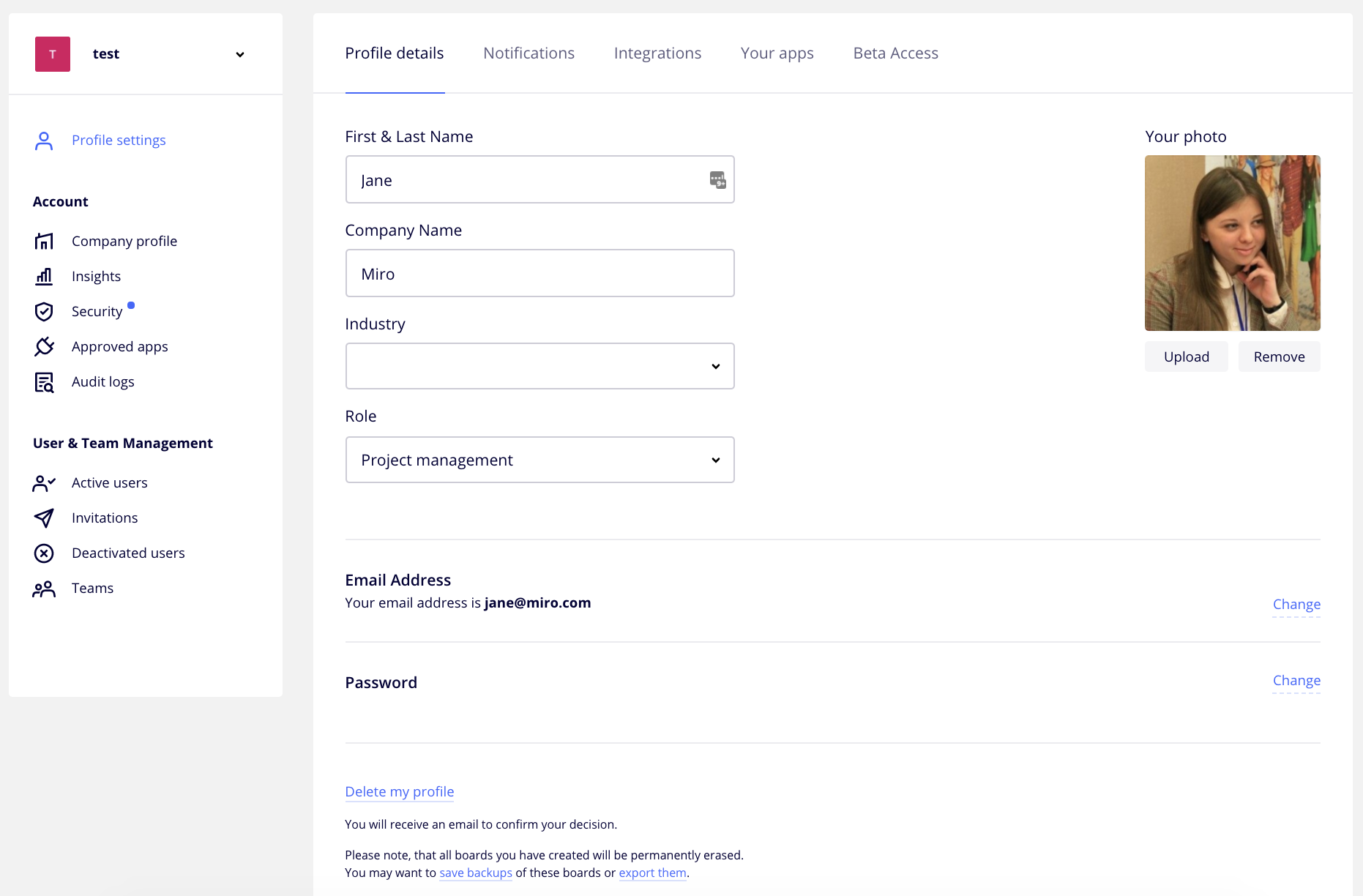Click the Security shield icon
This screenshot has height=896, width=1363.
[44, 312]
